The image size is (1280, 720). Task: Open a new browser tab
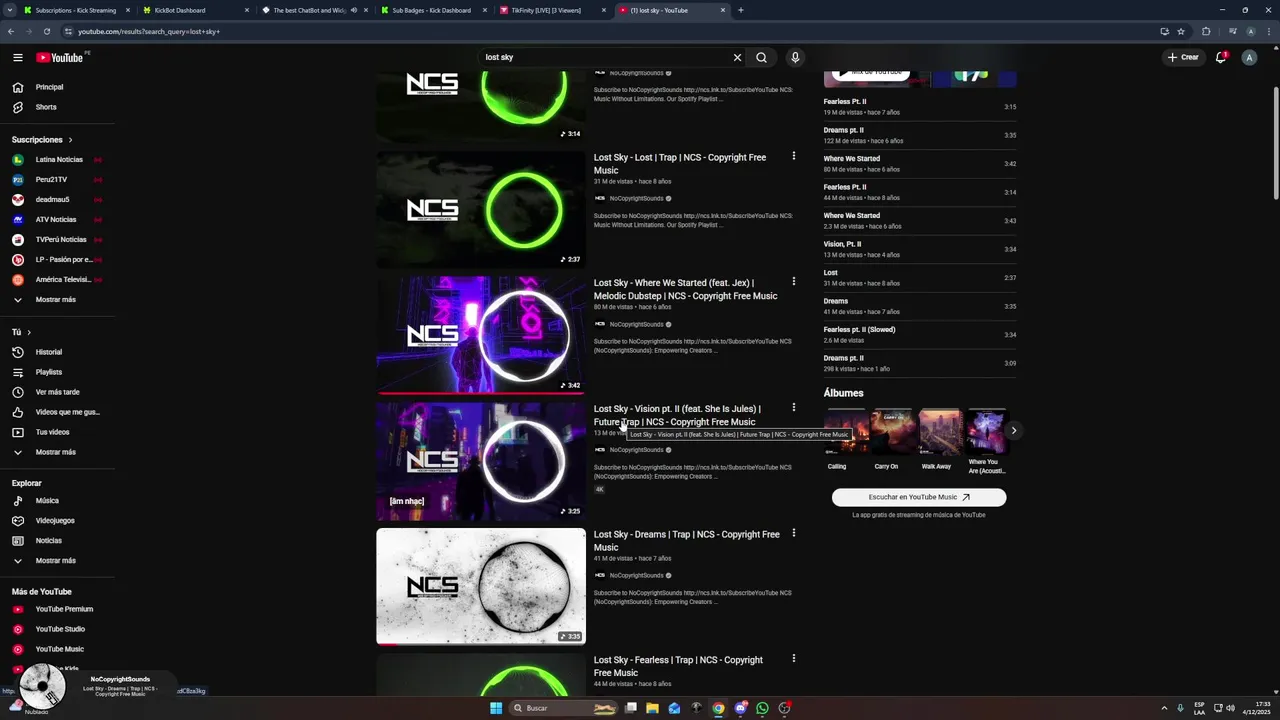click(740, 10)
